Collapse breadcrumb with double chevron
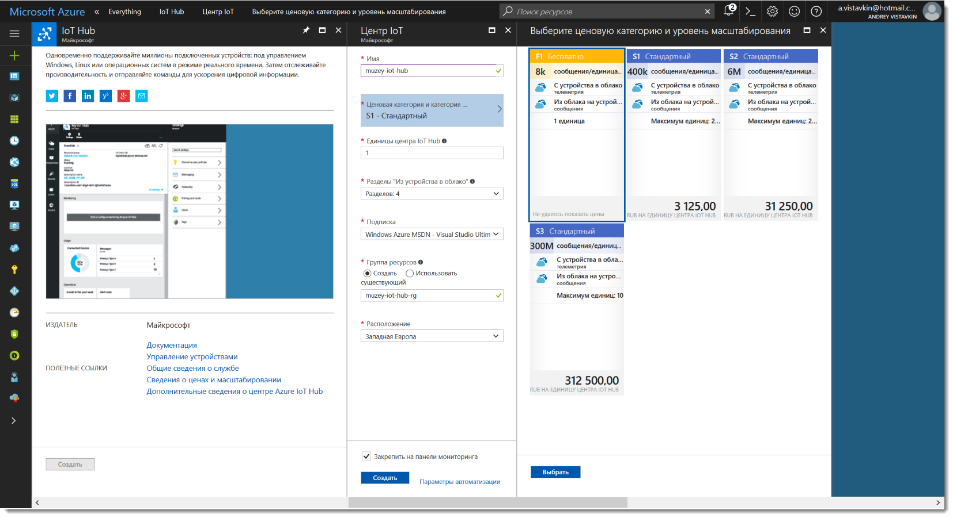 coord(97,12)
